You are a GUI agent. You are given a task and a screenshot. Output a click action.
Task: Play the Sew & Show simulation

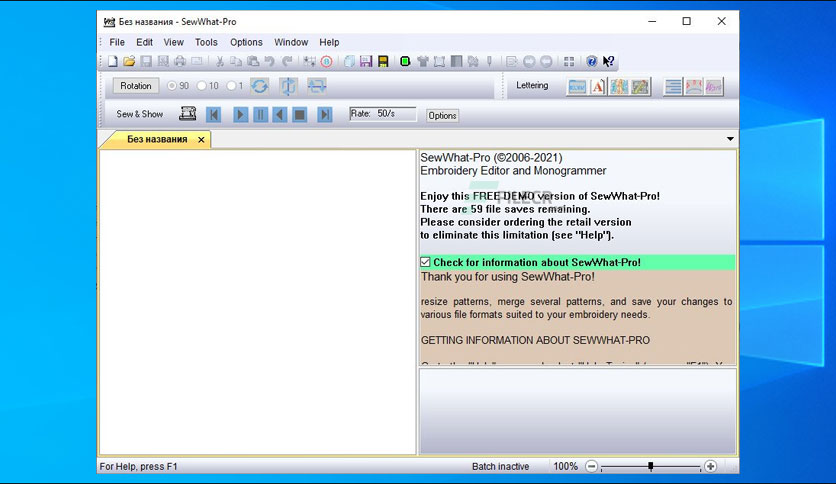pyautogui.click(x=240, y=114)
